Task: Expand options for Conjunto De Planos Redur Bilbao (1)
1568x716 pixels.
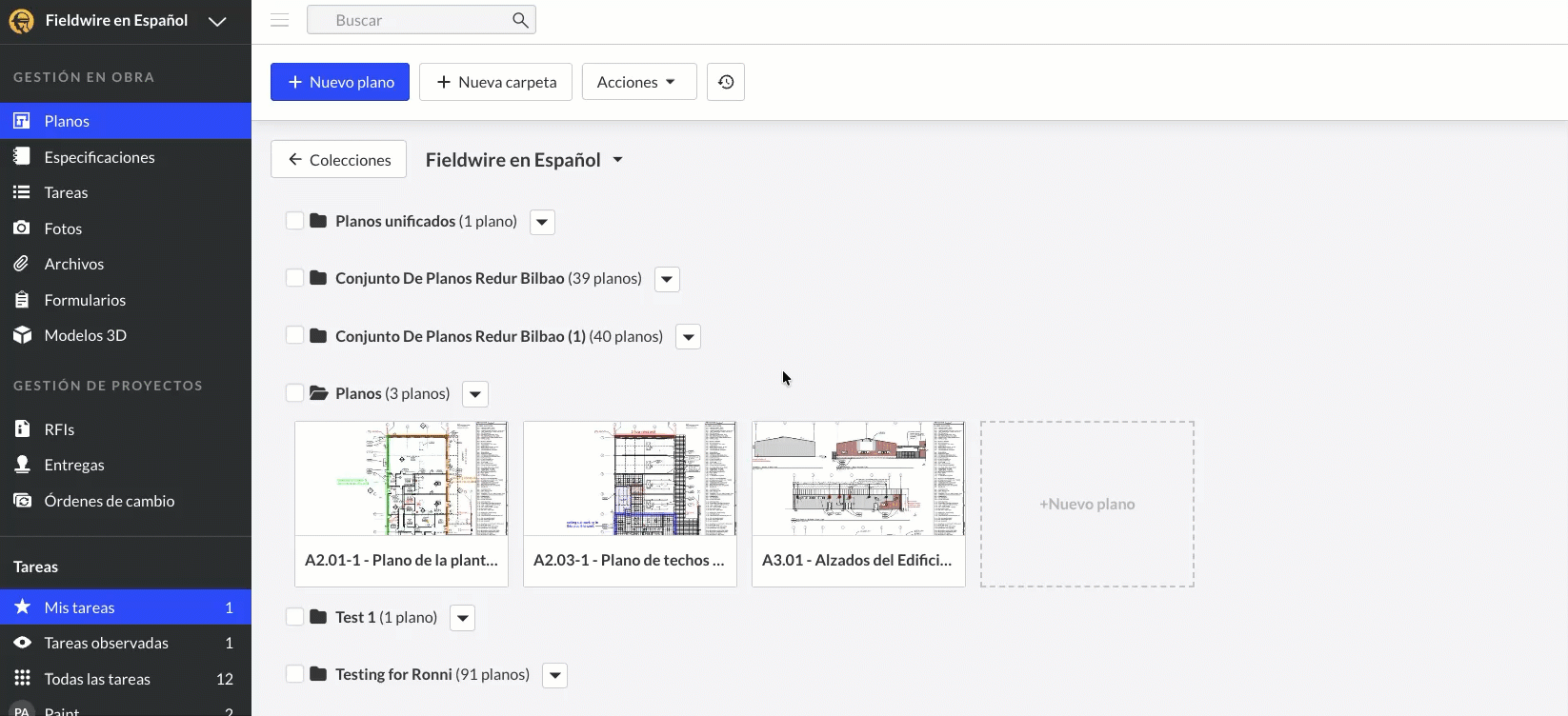Action: point(688,337)
